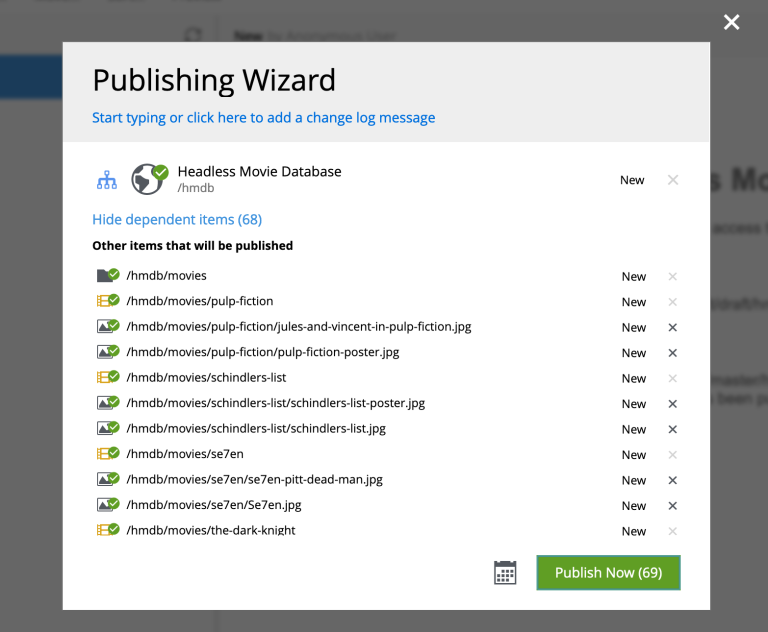Remove /hmdb/movies/pulp-fiction from the list

click(672, 302)
